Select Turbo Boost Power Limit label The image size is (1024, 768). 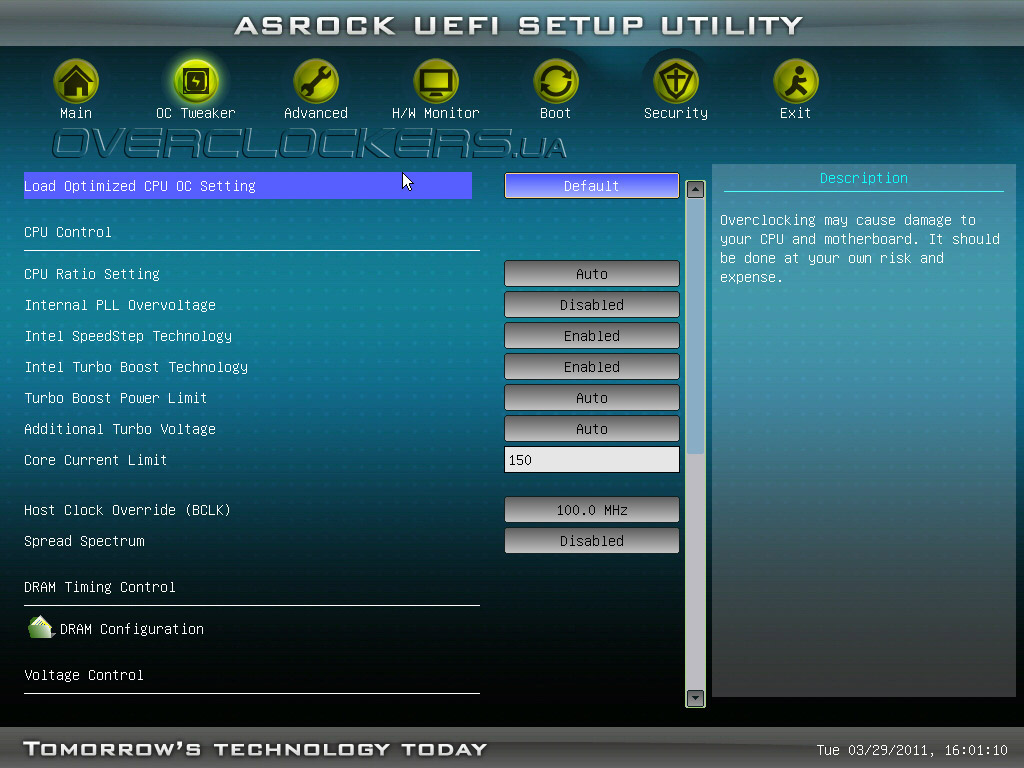[x=116, y=398]
